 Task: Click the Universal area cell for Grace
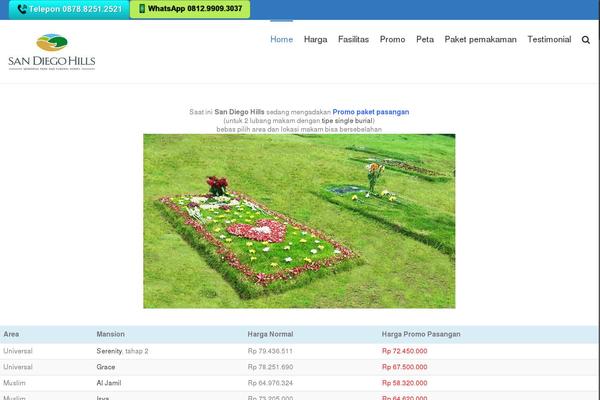pos(18,367)
